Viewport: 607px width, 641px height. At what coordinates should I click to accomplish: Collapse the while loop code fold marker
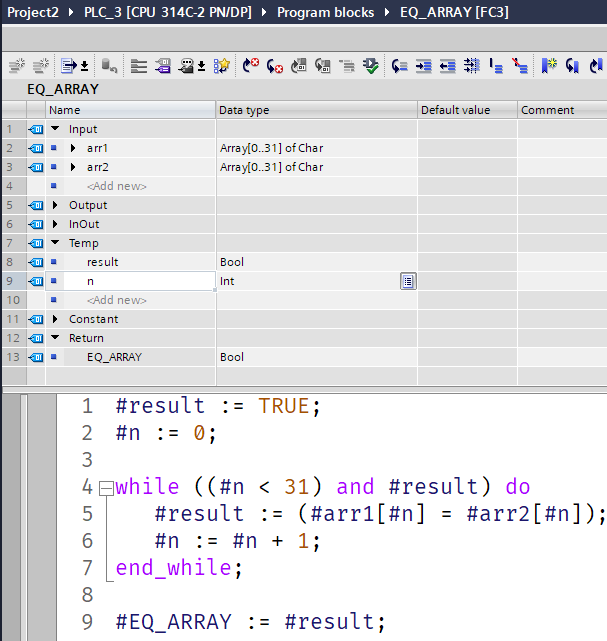tap(106, 487)
